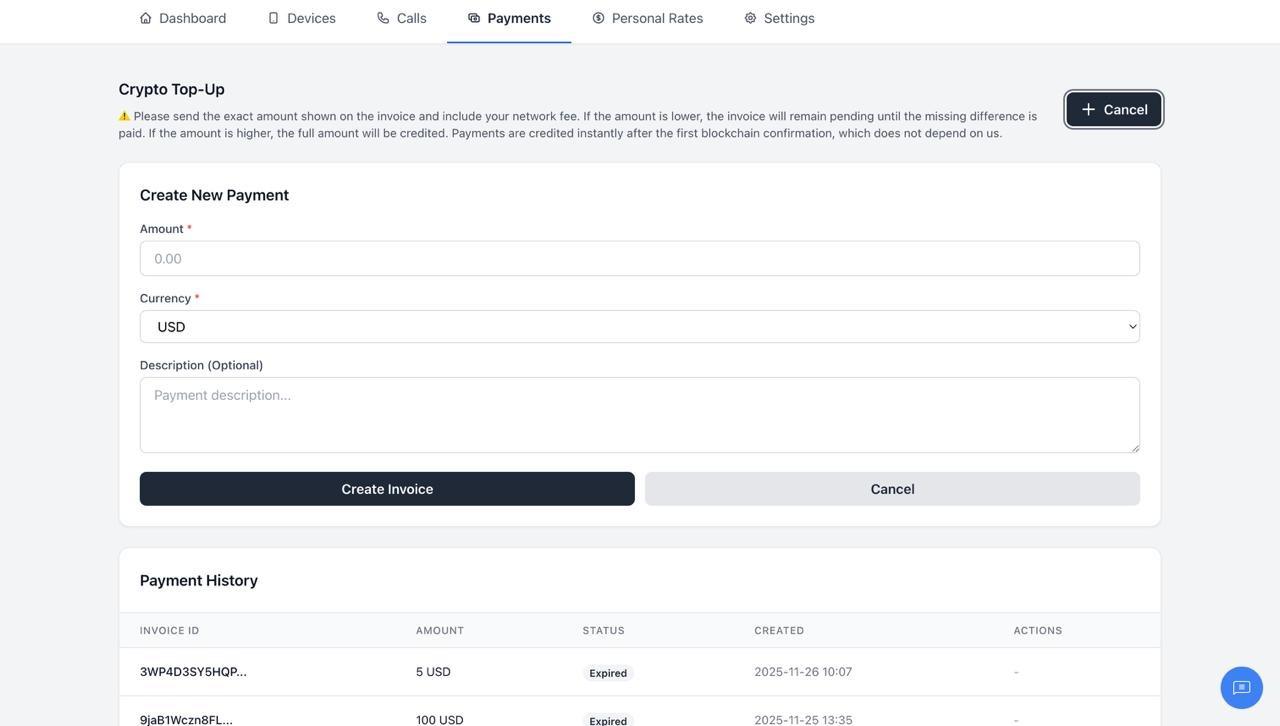Click the Dashboard home icon
The image size is (1280, 726).
click(x=146, y=18)
